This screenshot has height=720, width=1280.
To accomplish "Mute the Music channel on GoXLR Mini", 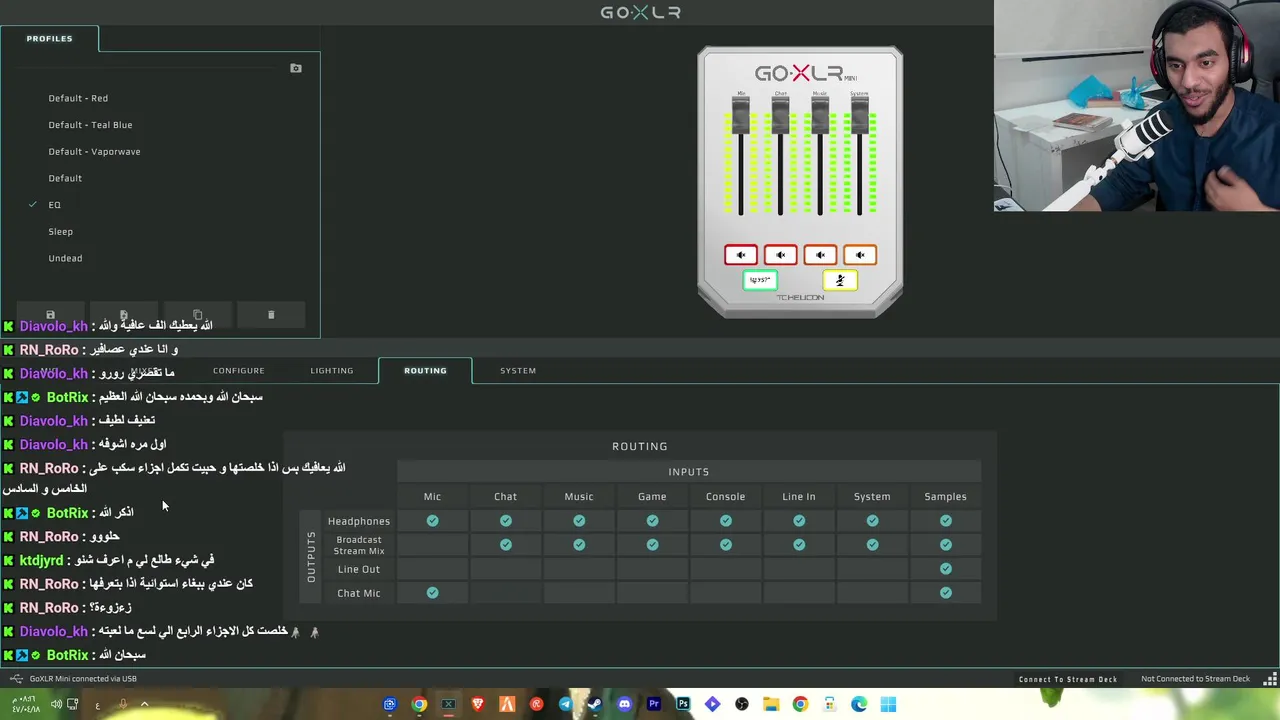I will [x=820, y=255].
